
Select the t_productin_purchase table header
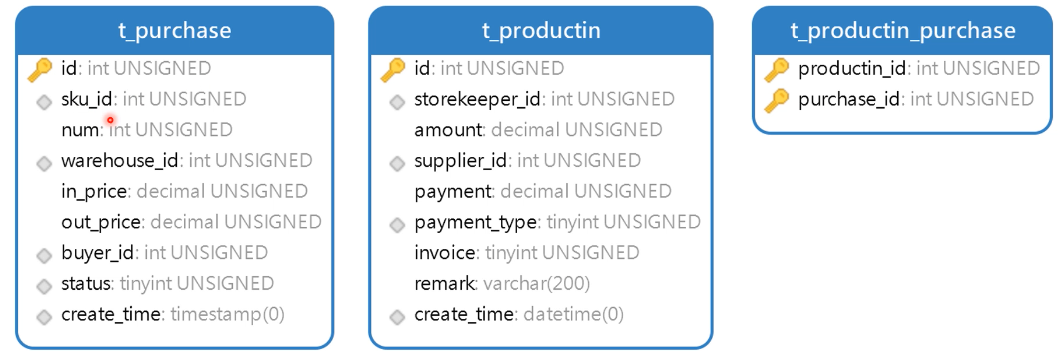(x=903, y=31)
